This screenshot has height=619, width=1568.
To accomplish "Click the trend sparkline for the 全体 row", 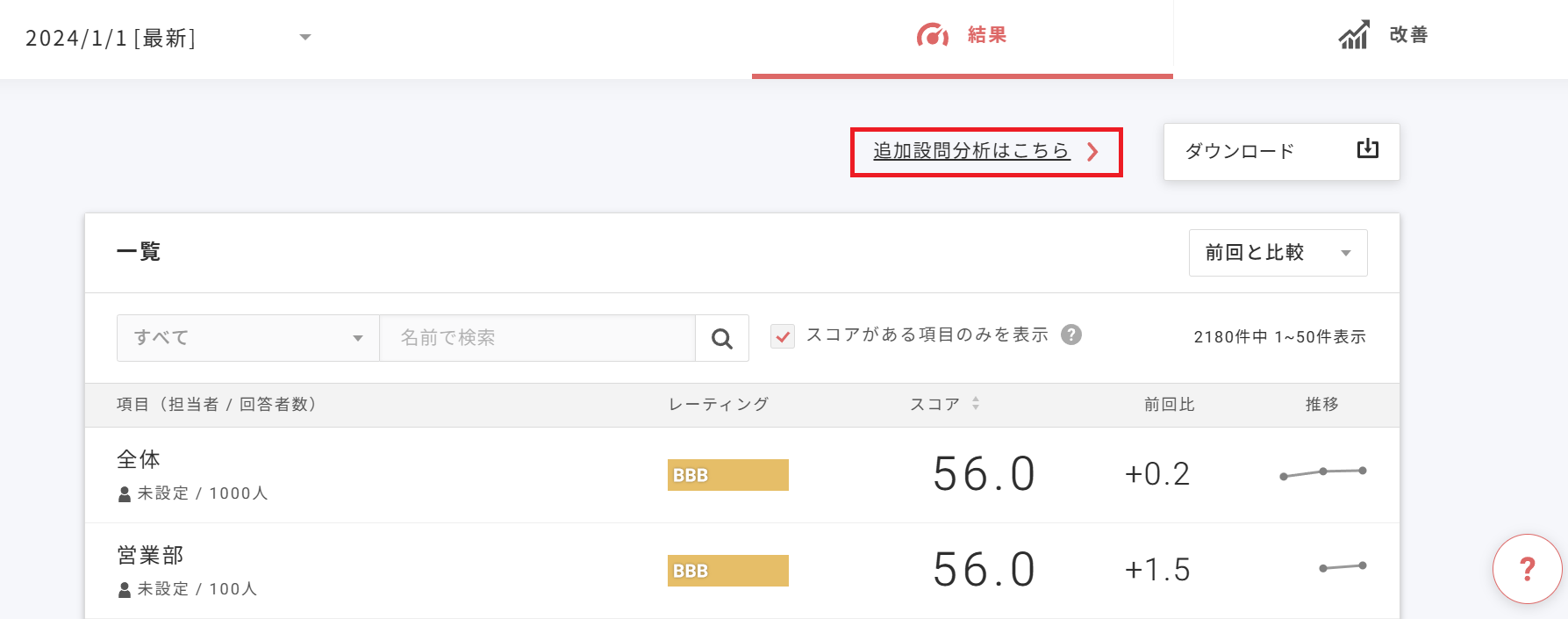I will pos(1322,473).
